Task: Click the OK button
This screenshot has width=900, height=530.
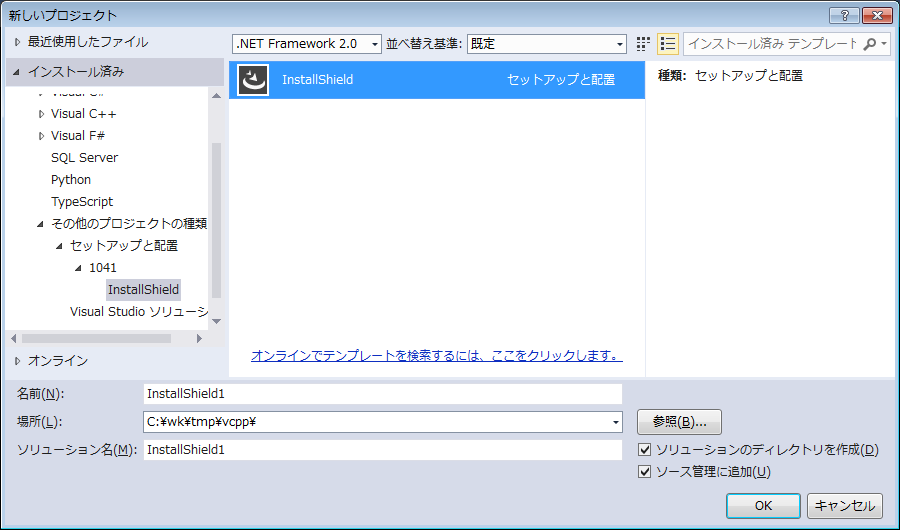Action: pyautogui.click(x=763, y=506)
